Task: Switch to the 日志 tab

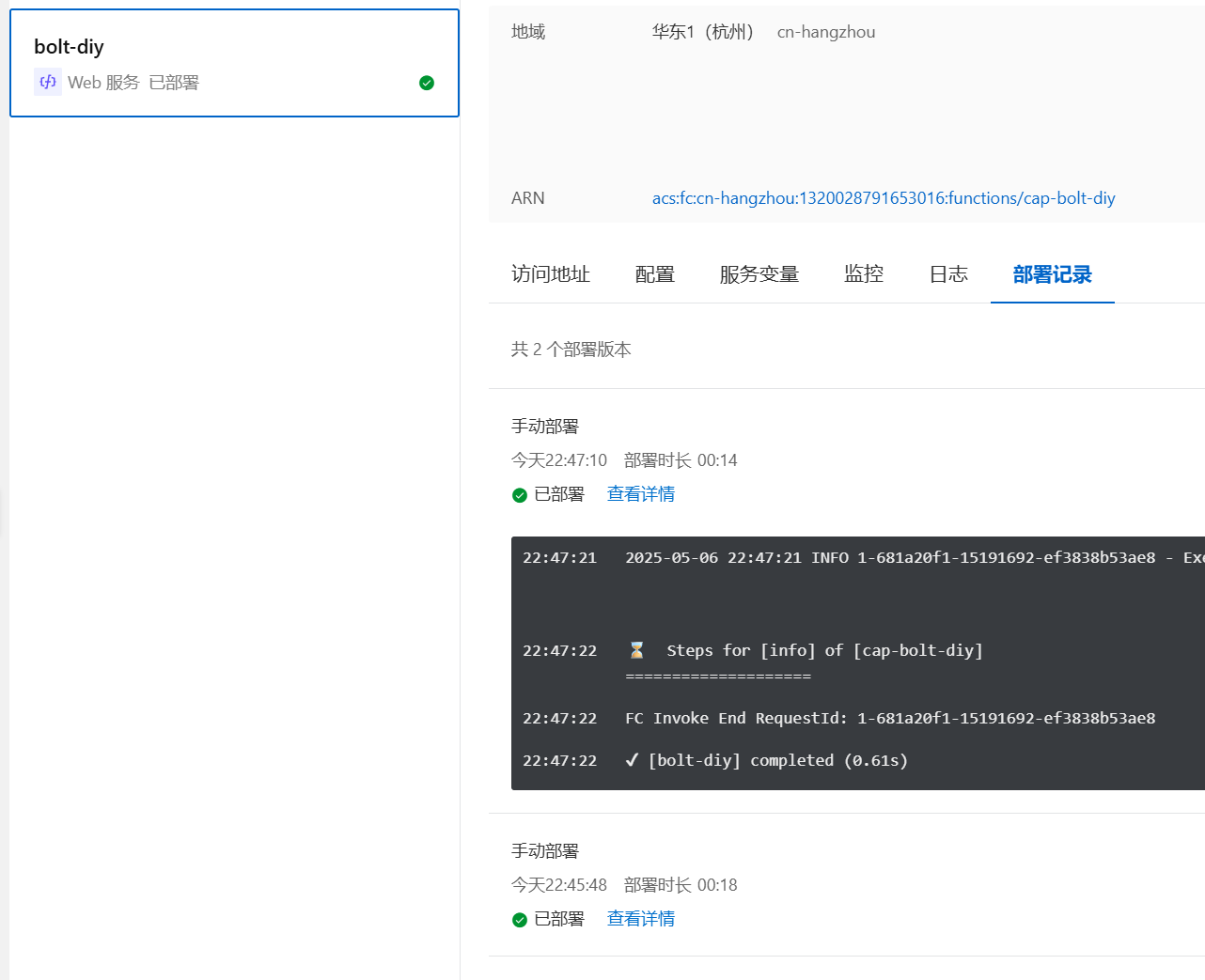Action: pyautogui.click(x=948, y=274)
